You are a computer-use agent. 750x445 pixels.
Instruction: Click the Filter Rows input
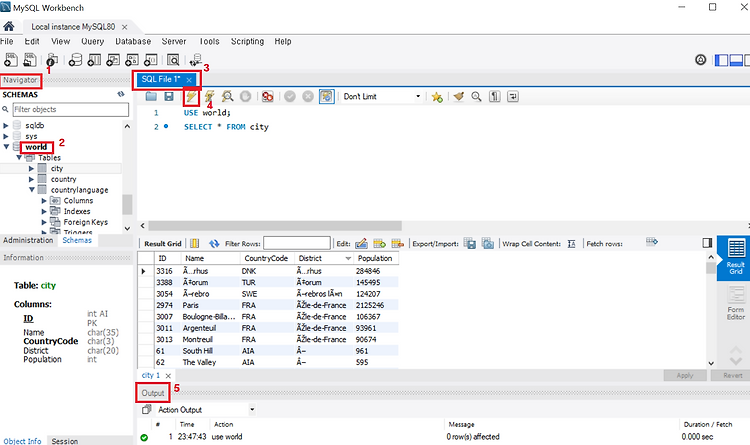click(297, 243)
